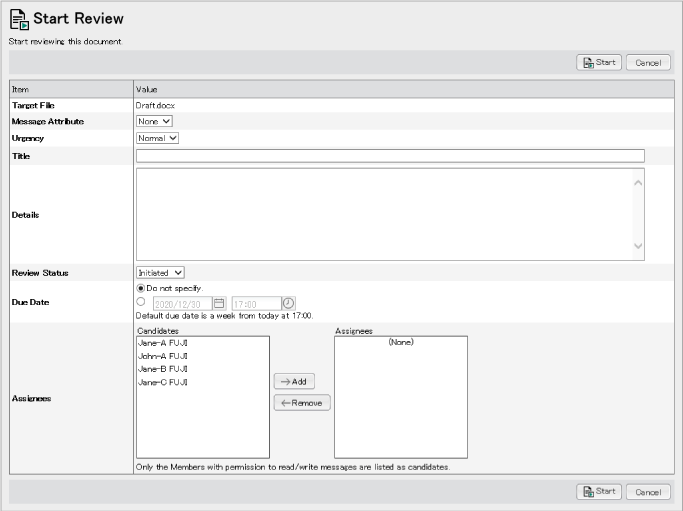Screen dimensions: 683x511
Task: Open the clock time picker icon
Action: [288, 303]
